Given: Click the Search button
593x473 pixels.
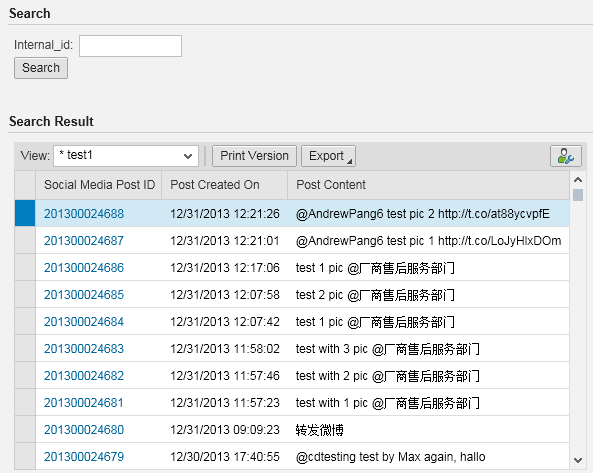Looking at the screenshot, I should click(41, 68).
